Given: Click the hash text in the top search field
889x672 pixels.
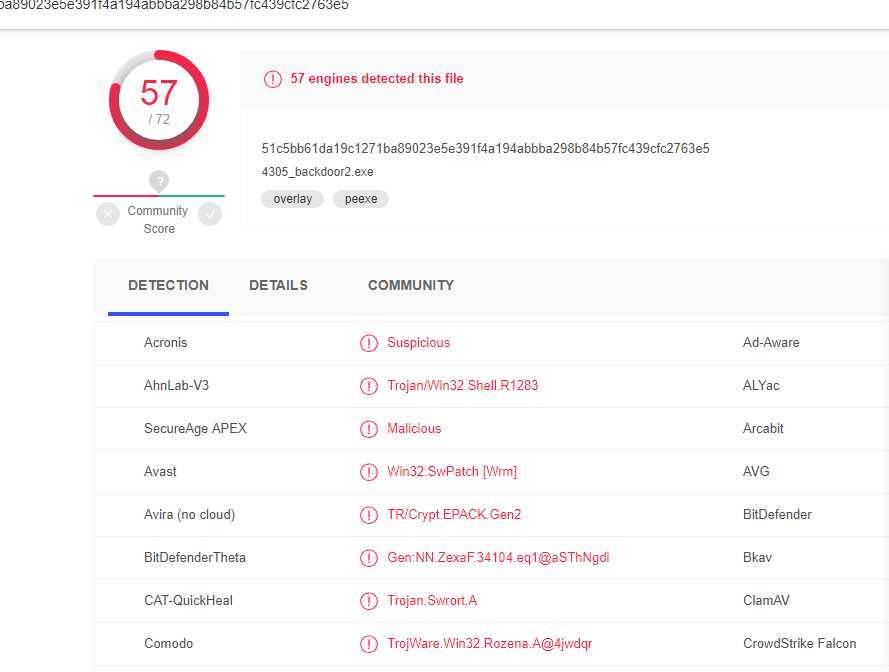Looking at the screenshot, I should (173, 6).
